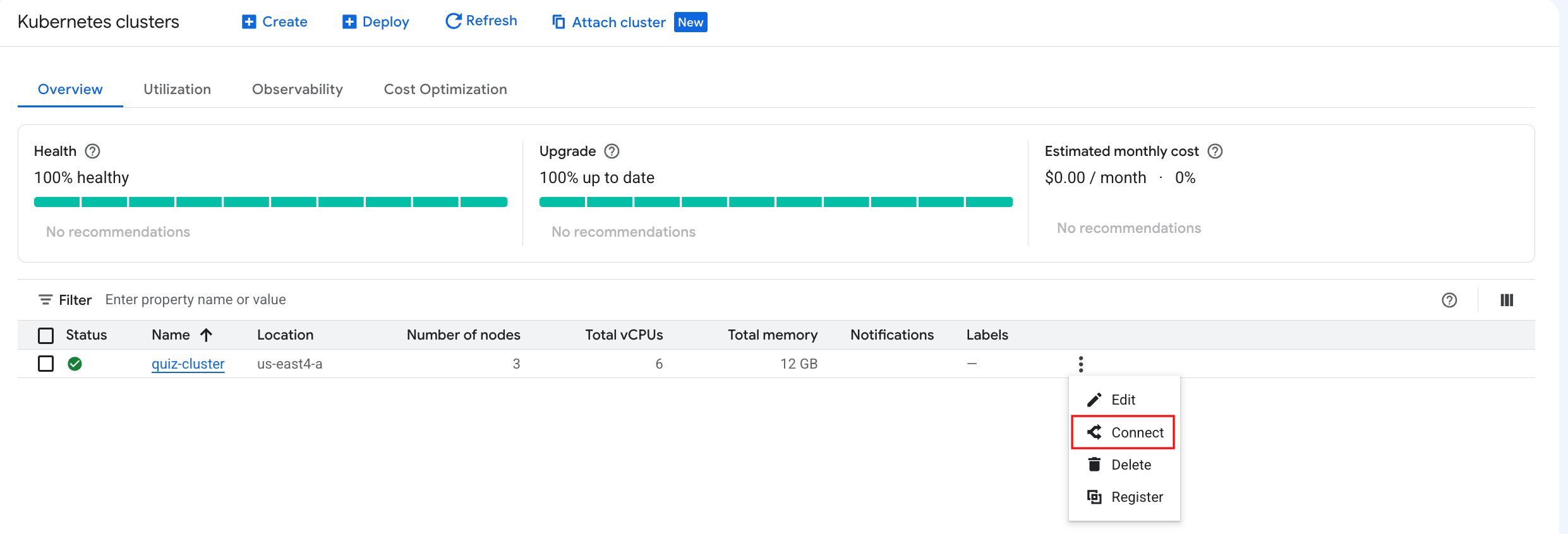
Task: Click the New badge beside Attach cluster
Action: click(691, 22)
